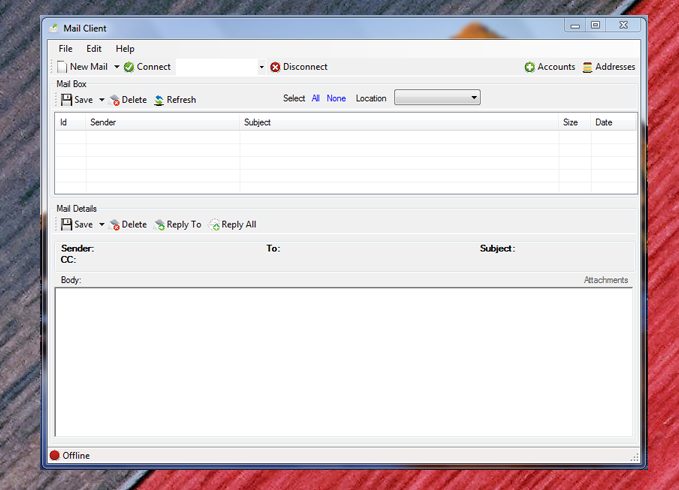Image resolution: width=679 pixels, height=490 pixels.
Task: Click the red Disconnect icon
Action: tap(275, 67)
